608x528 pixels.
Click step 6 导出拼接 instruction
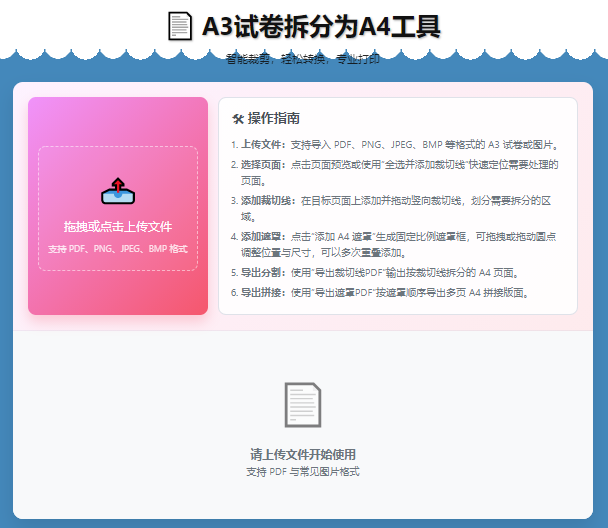[380, 292]
